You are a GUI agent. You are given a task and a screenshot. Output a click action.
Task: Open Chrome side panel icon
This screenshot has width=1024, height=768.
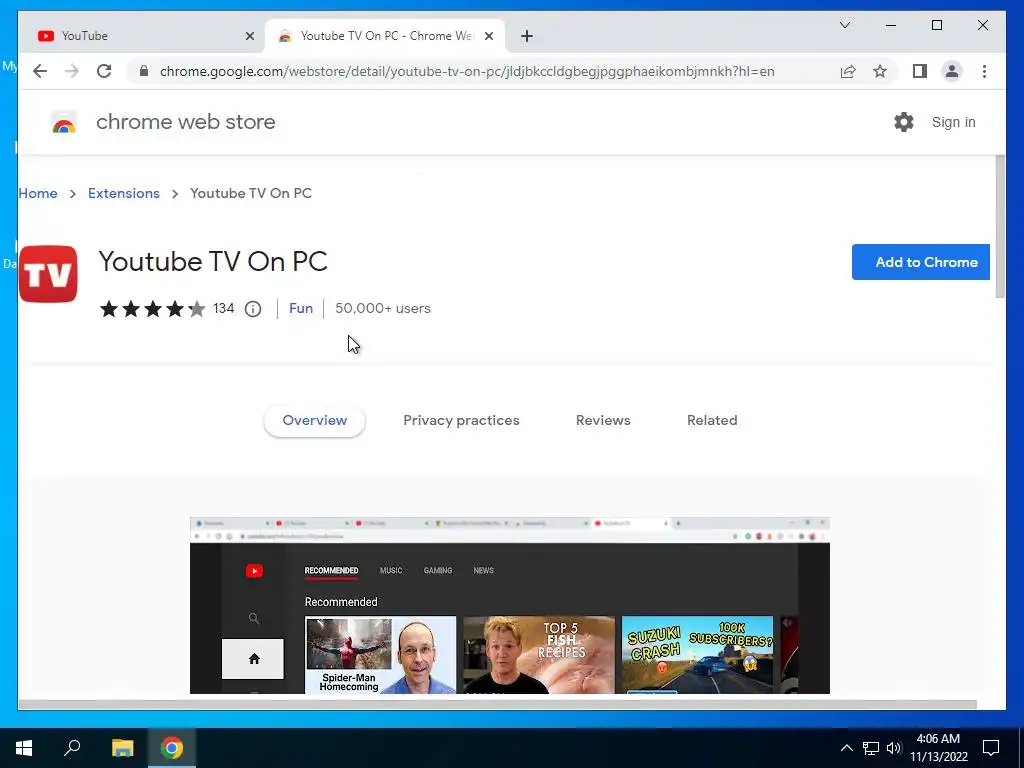(920, 71)
